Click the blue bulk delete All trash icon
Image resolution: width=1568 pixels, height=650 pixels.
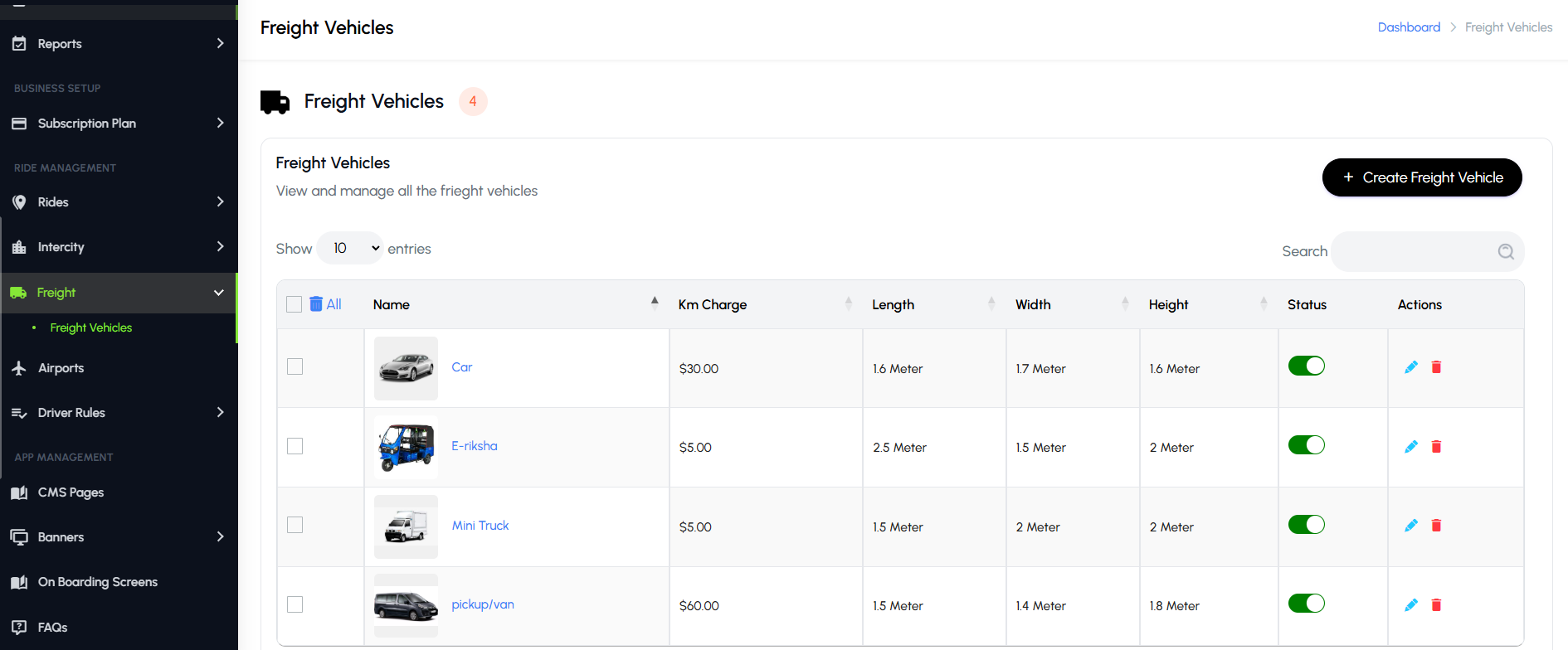[316, 304]
